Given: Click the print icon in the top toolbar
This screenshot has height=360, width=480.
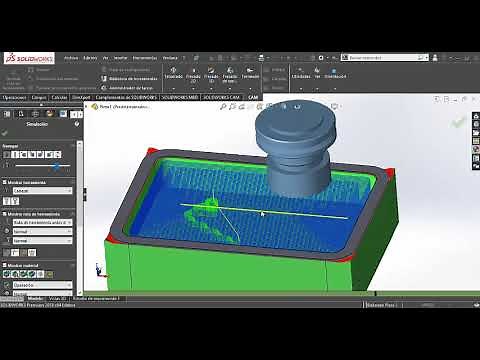Looking at the screenshot, I should [x=261, y=58].
